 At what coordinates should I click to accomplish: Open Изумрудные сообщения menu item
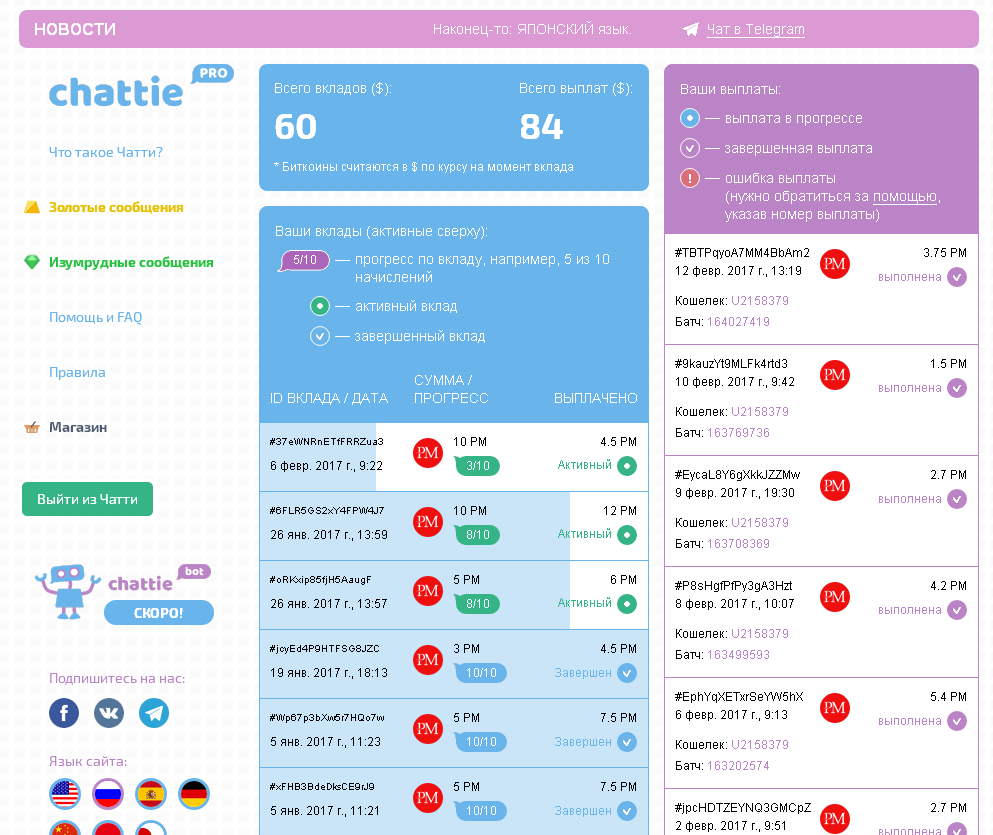[131, 262]
